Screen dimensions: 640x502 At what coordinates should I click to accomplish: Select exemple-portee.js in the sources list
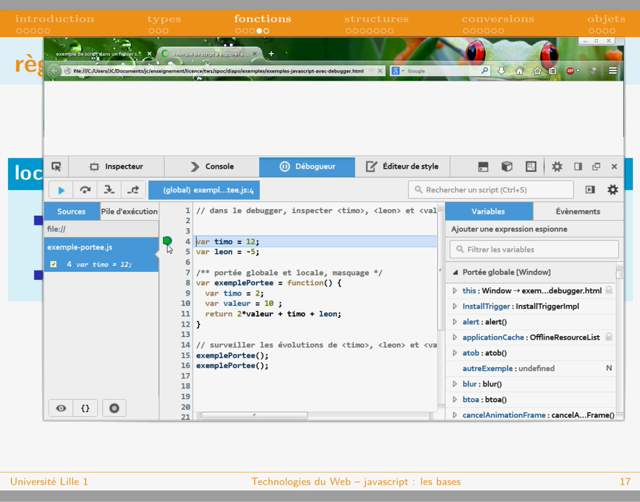coord(78,247)
